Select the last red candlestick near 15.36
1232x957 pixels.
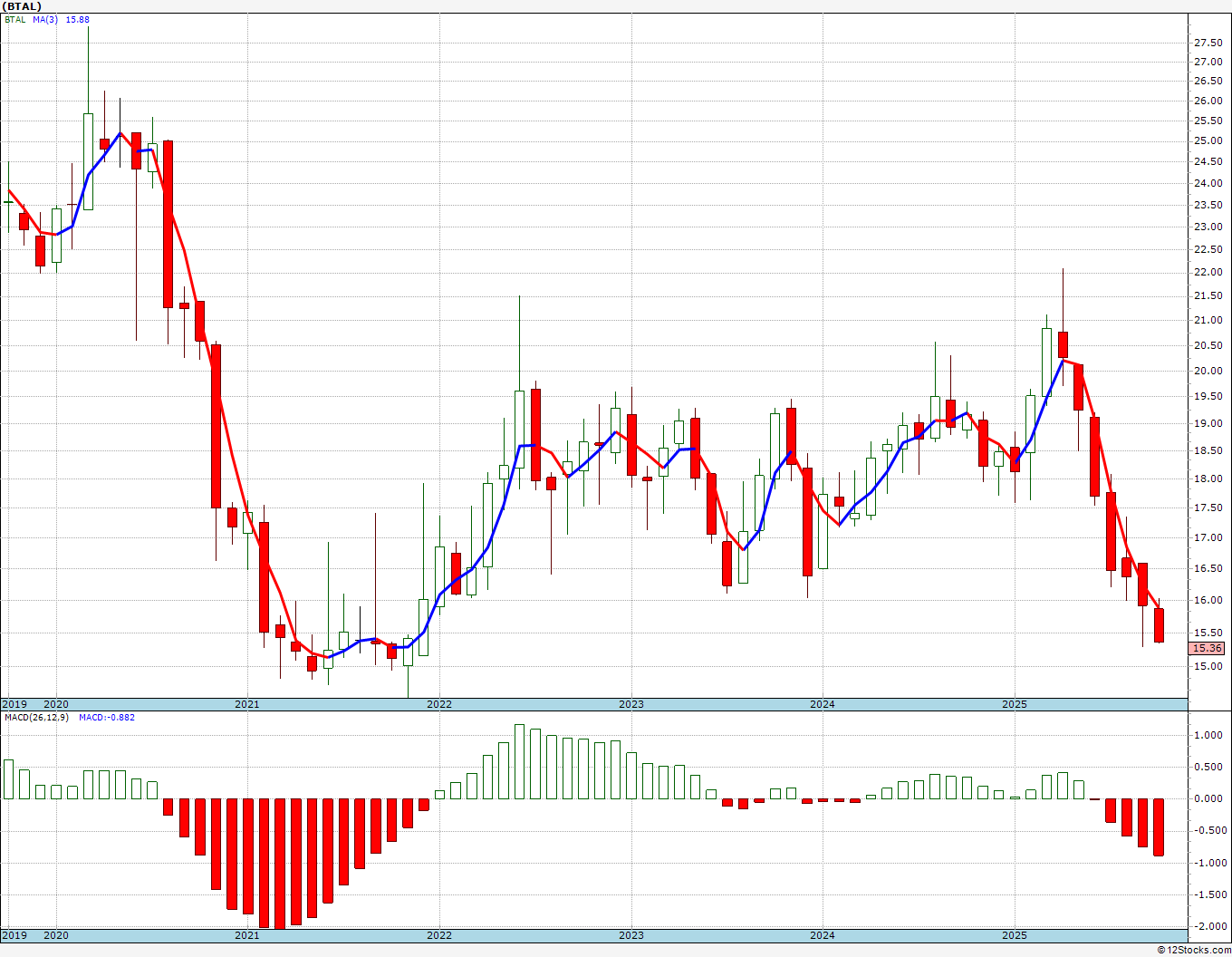[x=1159, y=625]
